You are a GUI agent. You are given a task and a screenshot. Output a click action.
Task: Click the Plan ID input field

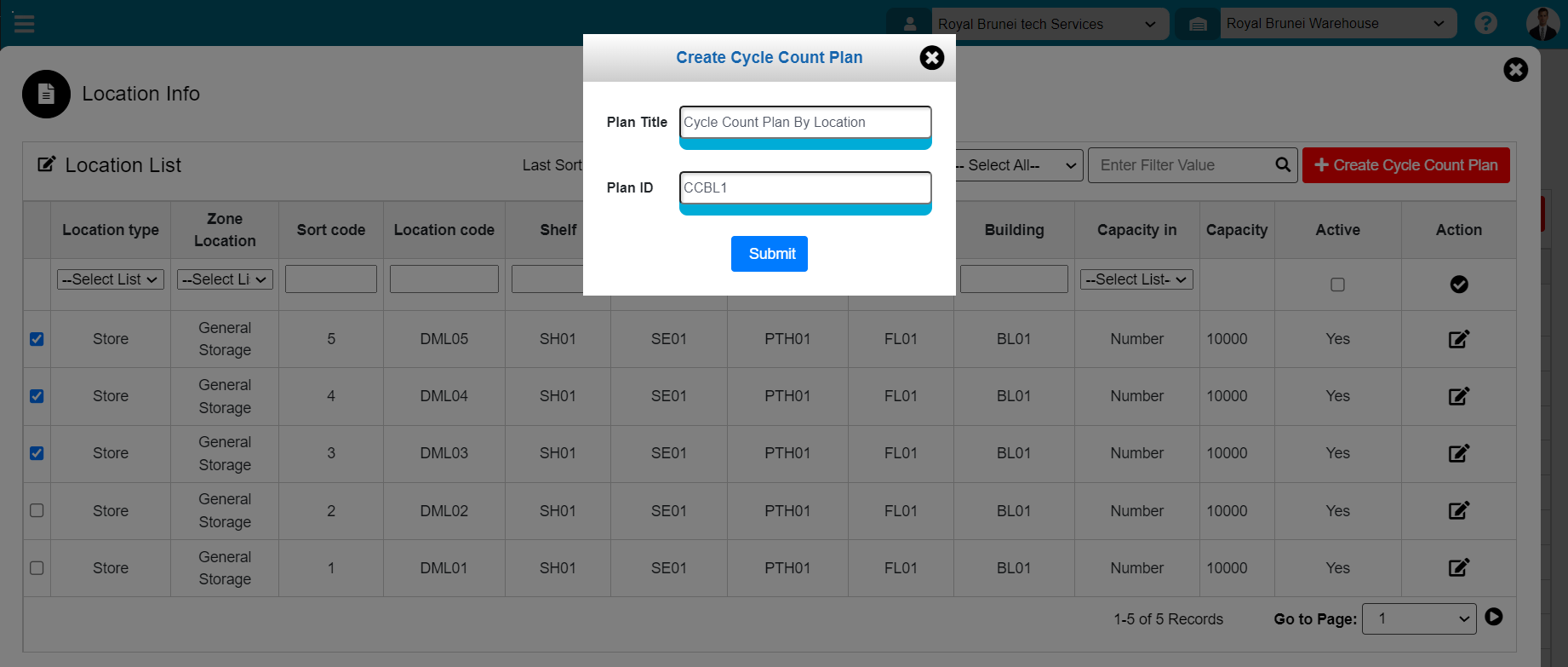(804, 188)
